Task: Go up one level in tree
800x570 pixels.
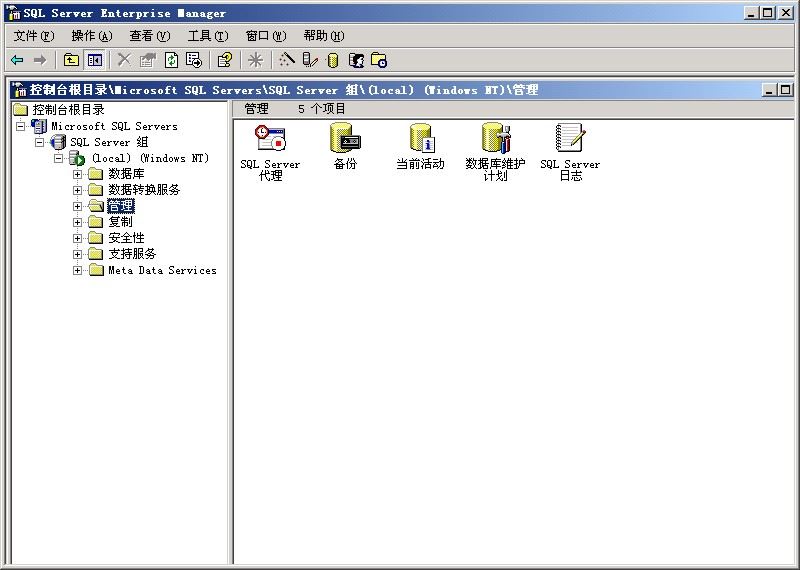Action: 71,60
